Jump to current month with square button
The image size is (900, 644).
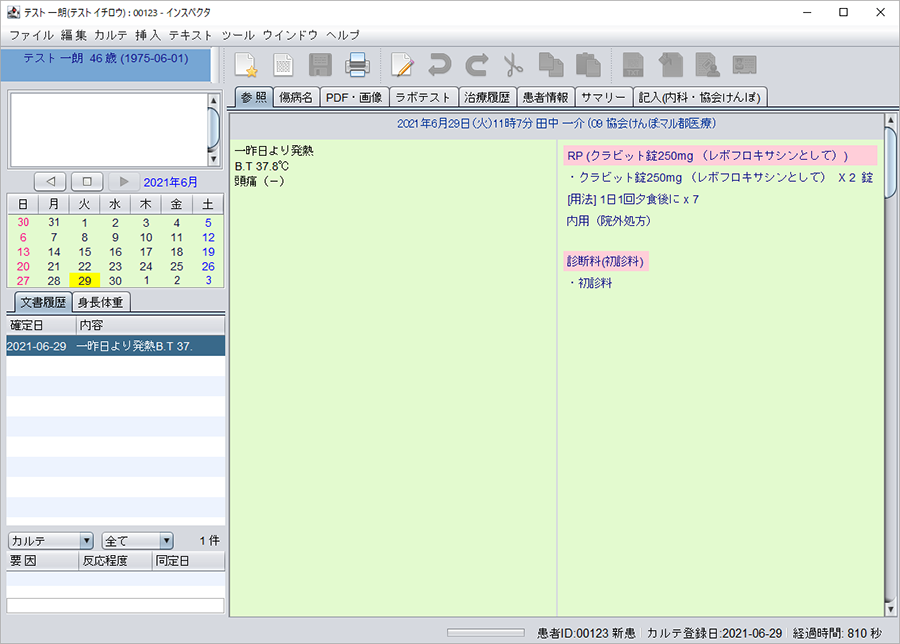87,182
